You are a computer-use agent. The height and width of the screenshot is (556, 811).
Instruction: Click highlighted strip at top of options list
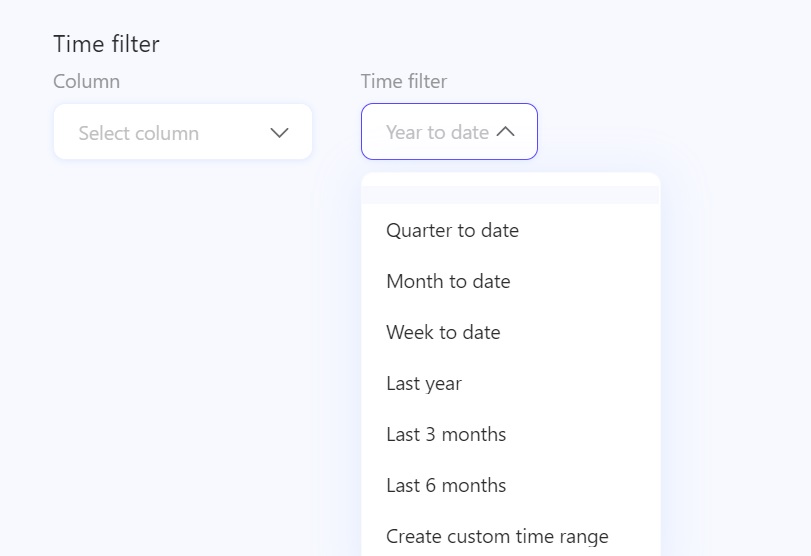coord(510,194)
